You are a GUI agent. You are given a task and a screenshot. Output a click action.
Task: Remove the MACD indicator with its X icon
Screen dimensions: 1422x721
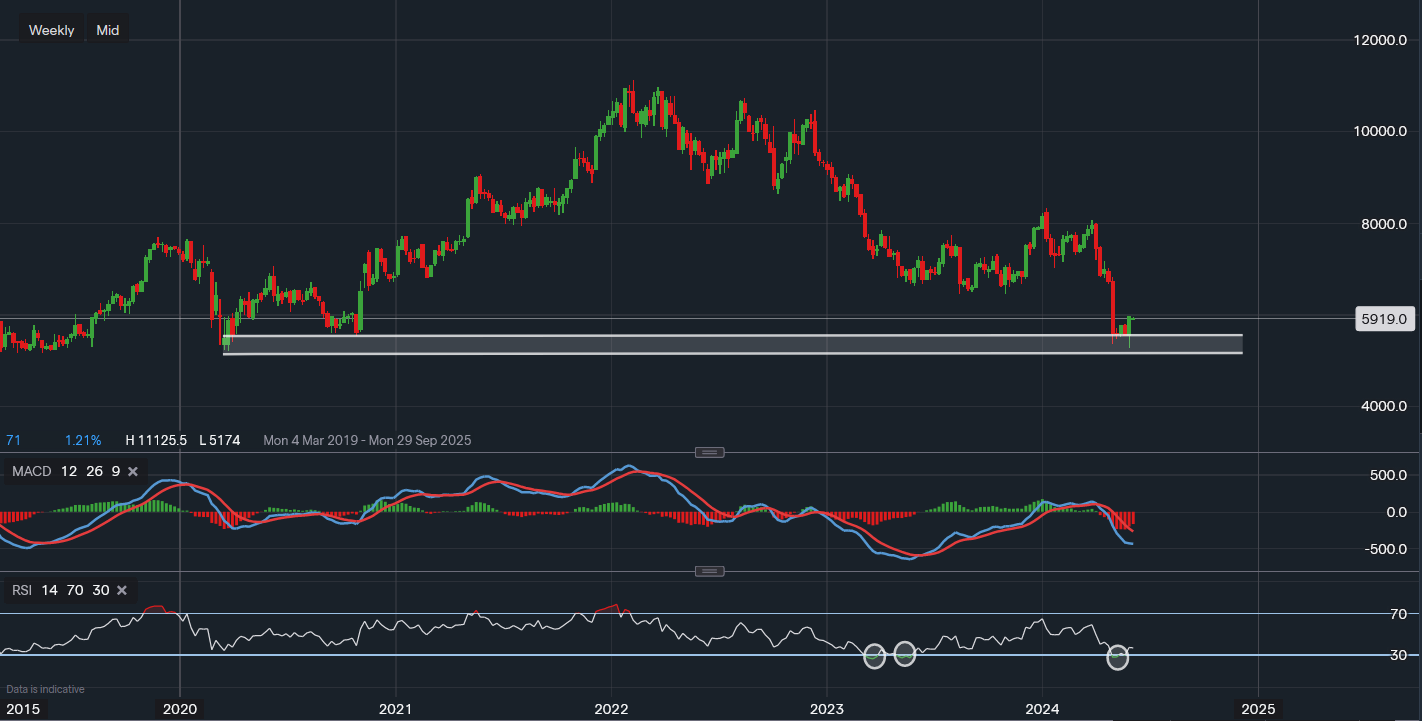tap(132, 471)
